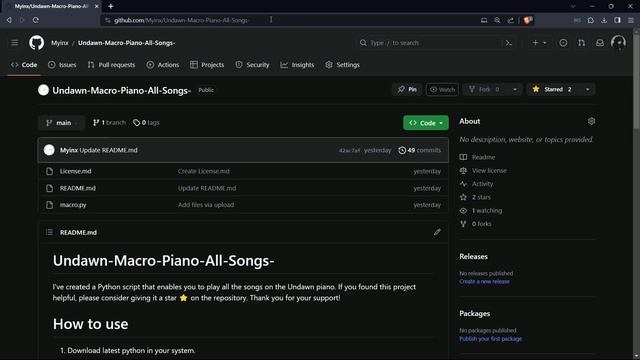640x360 pixels.
Task: Open the command palette icon
Action: click(509, 43)
